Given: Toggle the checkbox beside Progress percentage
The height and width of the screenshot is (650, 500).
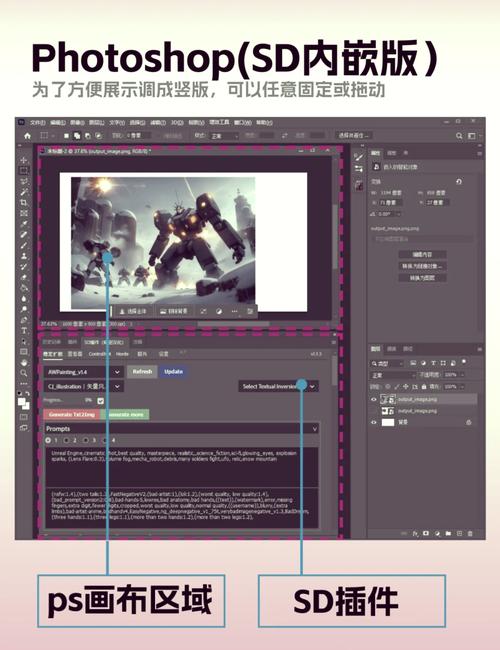Looking at the screenshot, I should click(x=100, y=400).
